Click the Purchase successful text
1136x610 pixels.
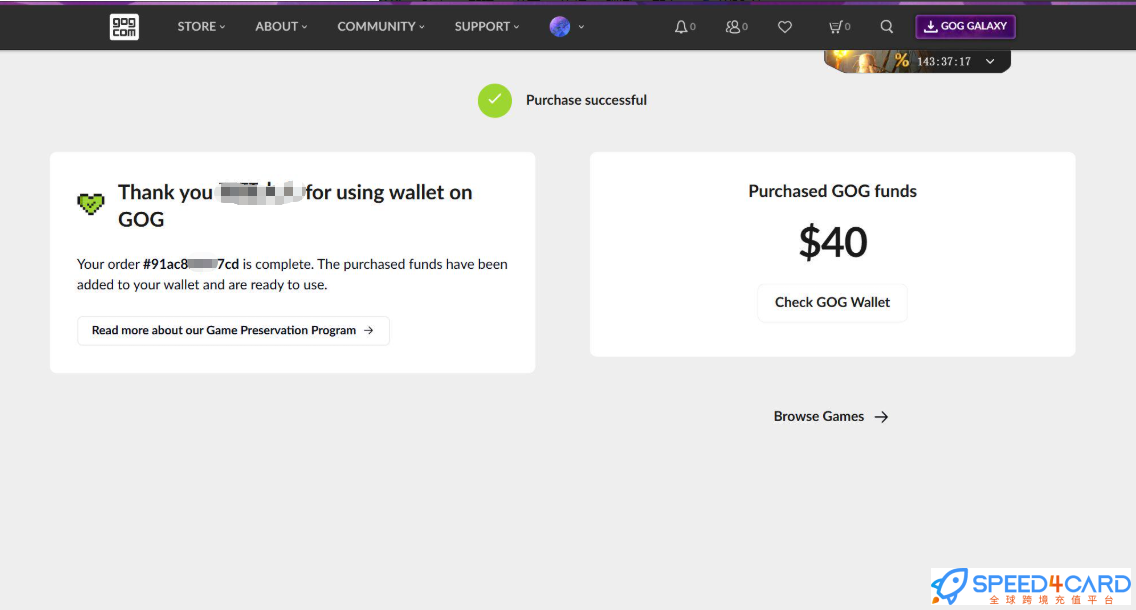[586, 100]
